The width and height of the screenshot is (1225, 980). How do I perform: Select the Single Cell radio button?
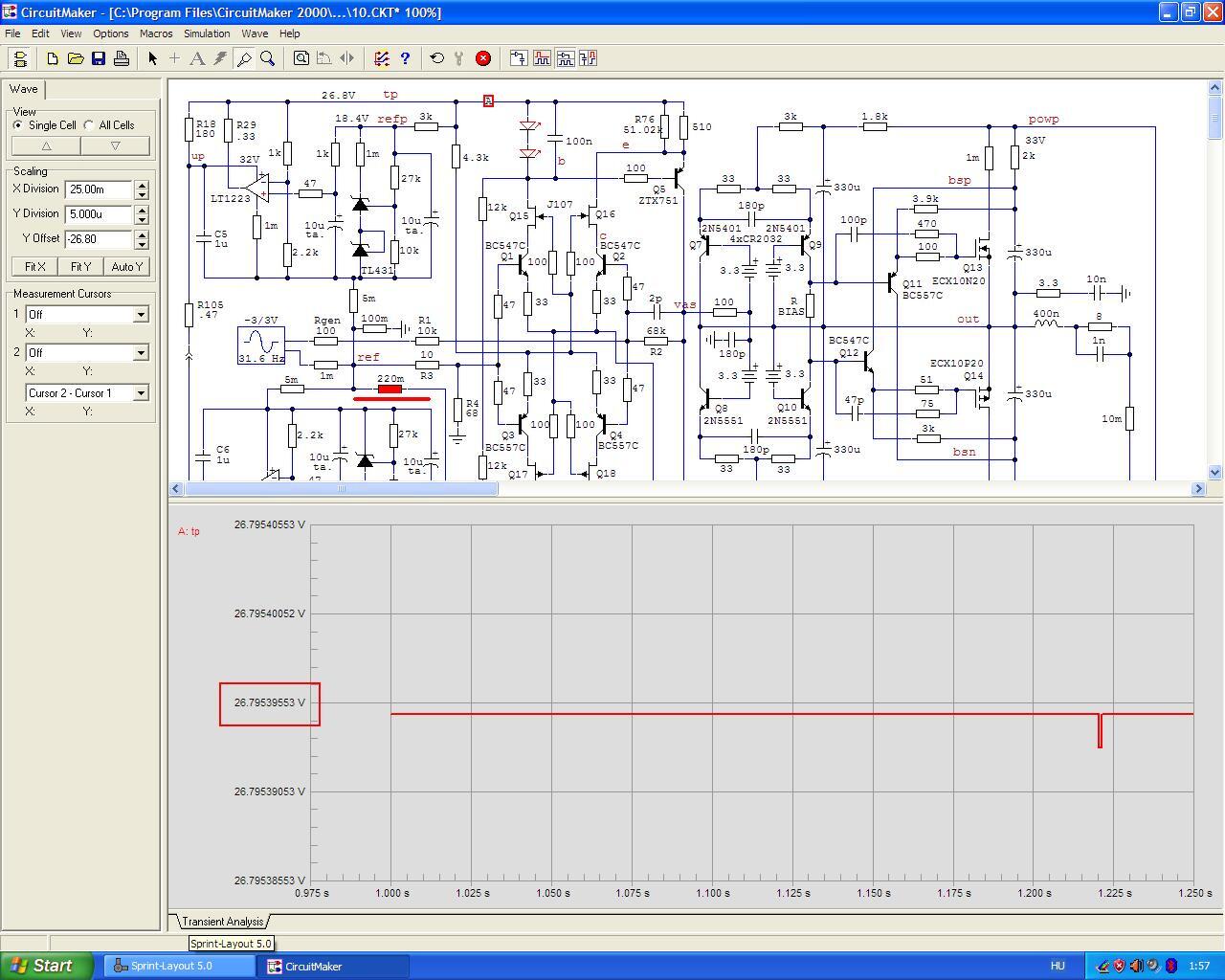[18, 125]
